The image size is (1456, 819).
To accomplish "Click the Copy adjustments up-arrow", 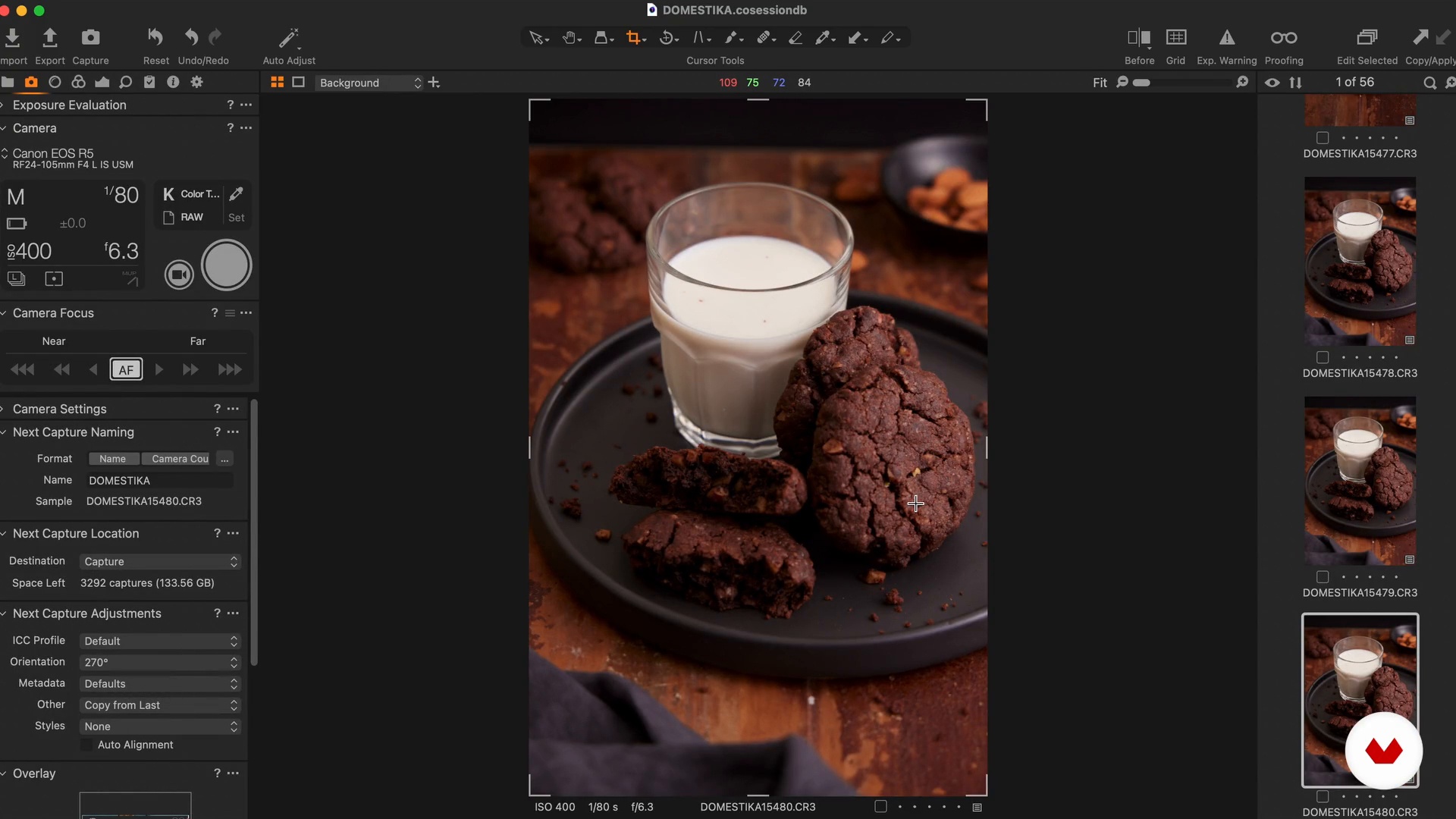I will 1420,37.
